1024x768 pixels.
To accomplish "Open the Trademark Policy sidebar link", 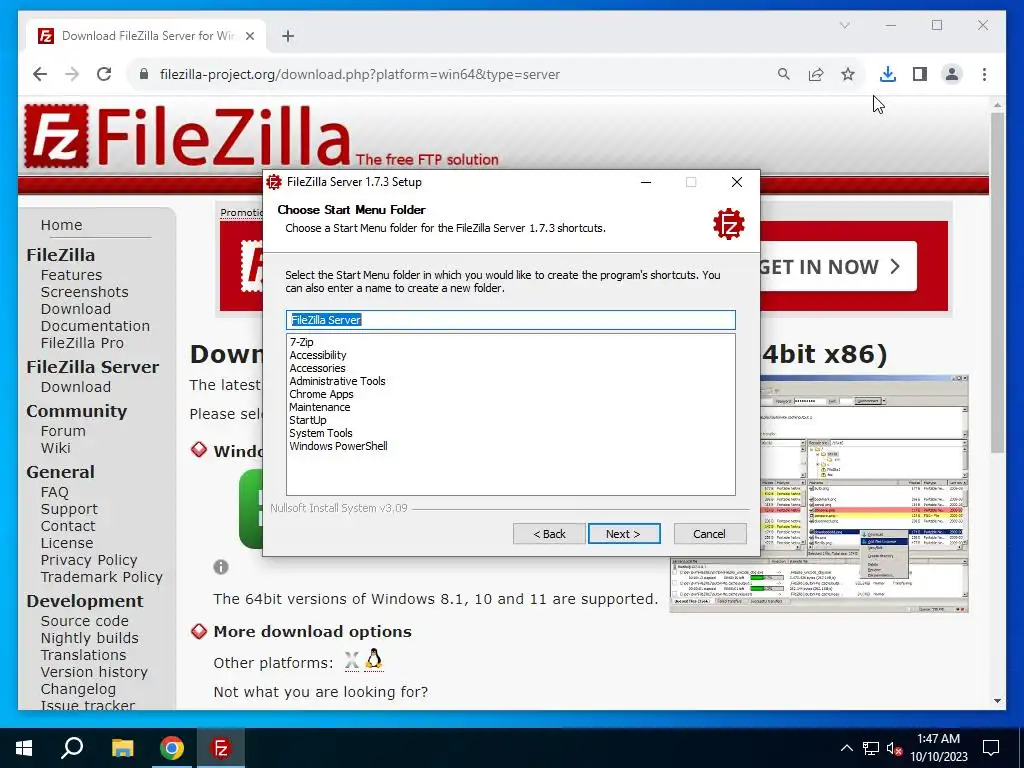I will point(101,577).
